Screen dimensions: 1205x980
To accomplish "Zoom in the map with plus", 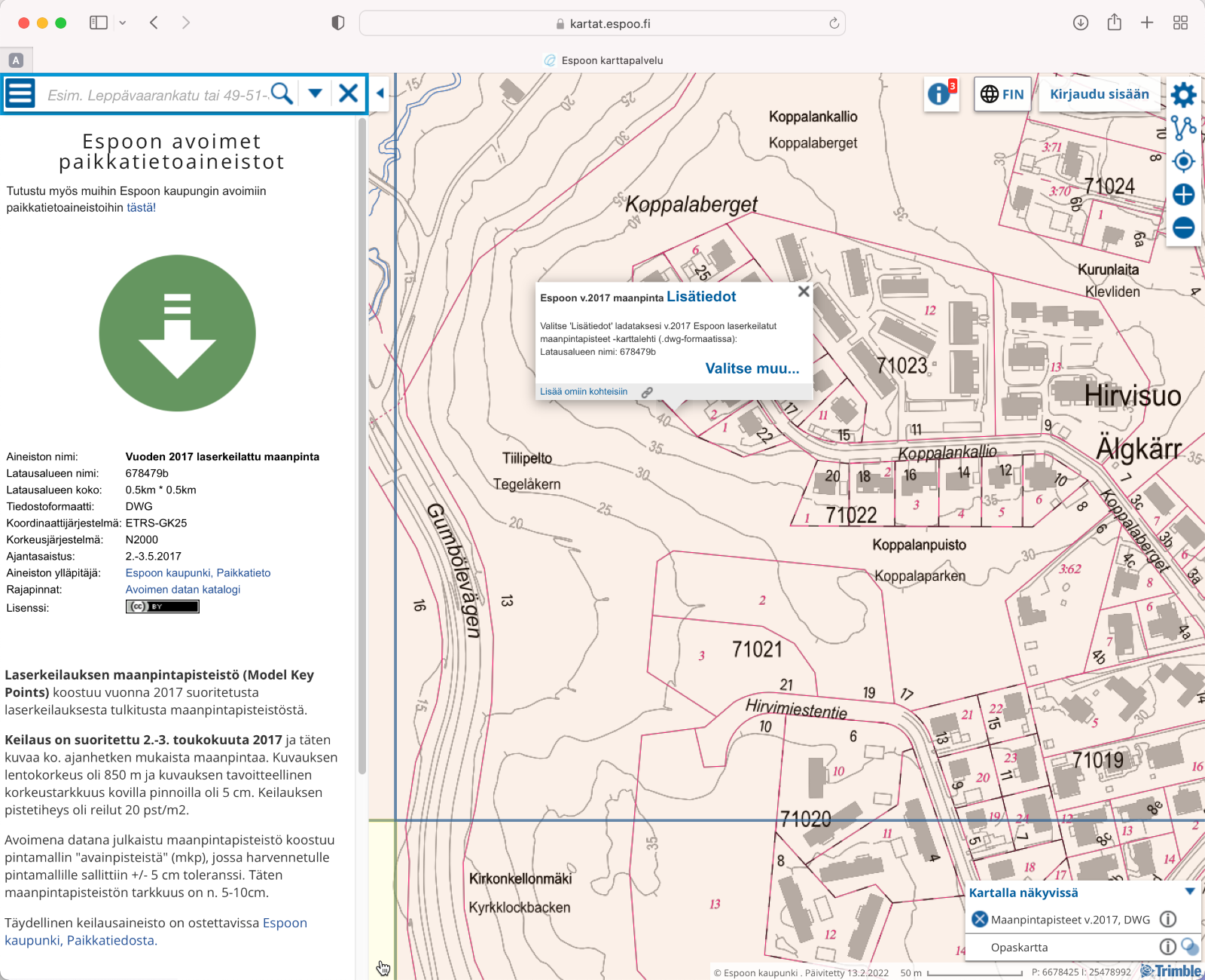I will pyautogui.click(x=1184, y=194).
